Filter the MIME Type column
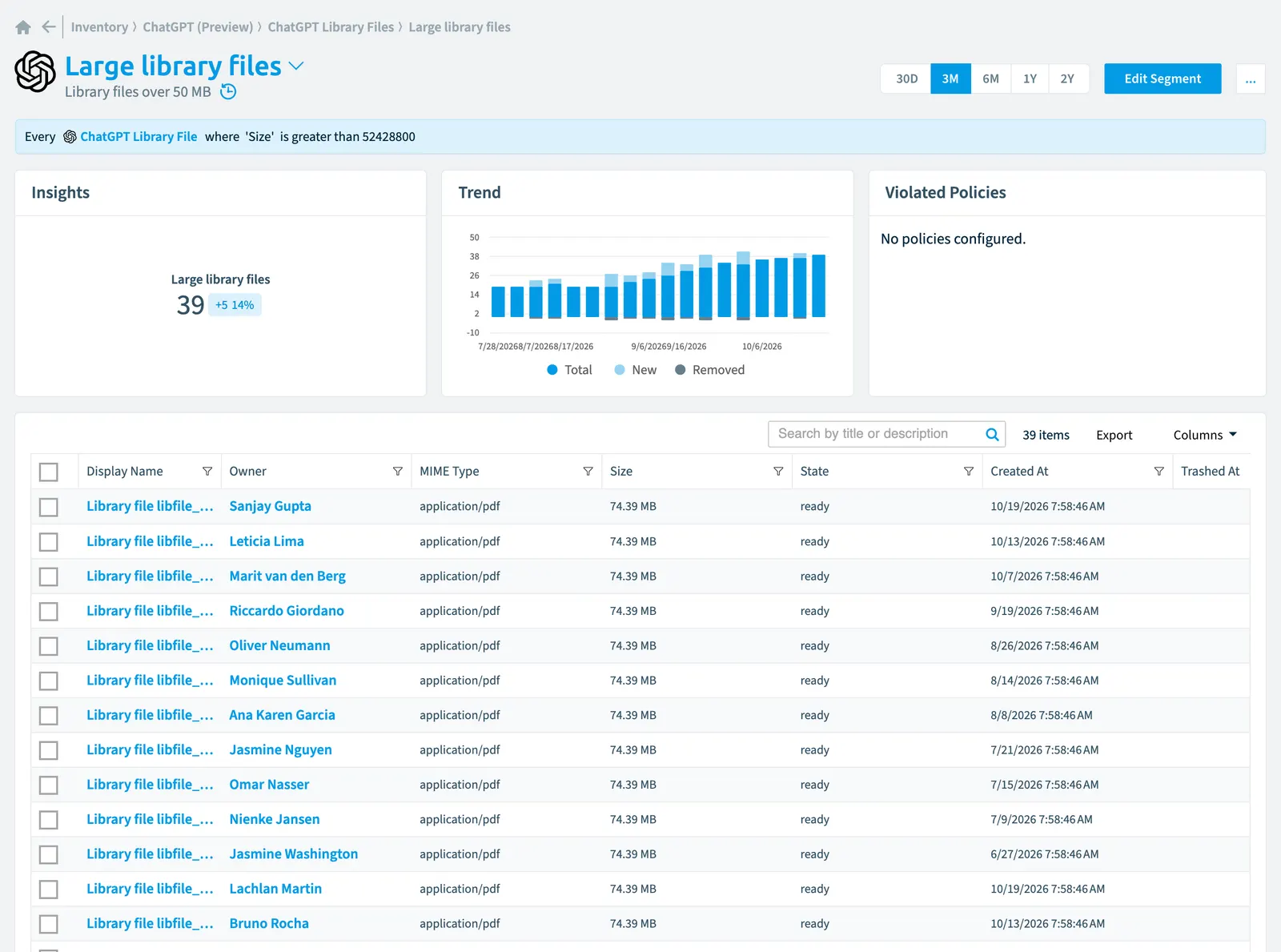Screen dimensions: 1281x952 [x=588, y=472]
